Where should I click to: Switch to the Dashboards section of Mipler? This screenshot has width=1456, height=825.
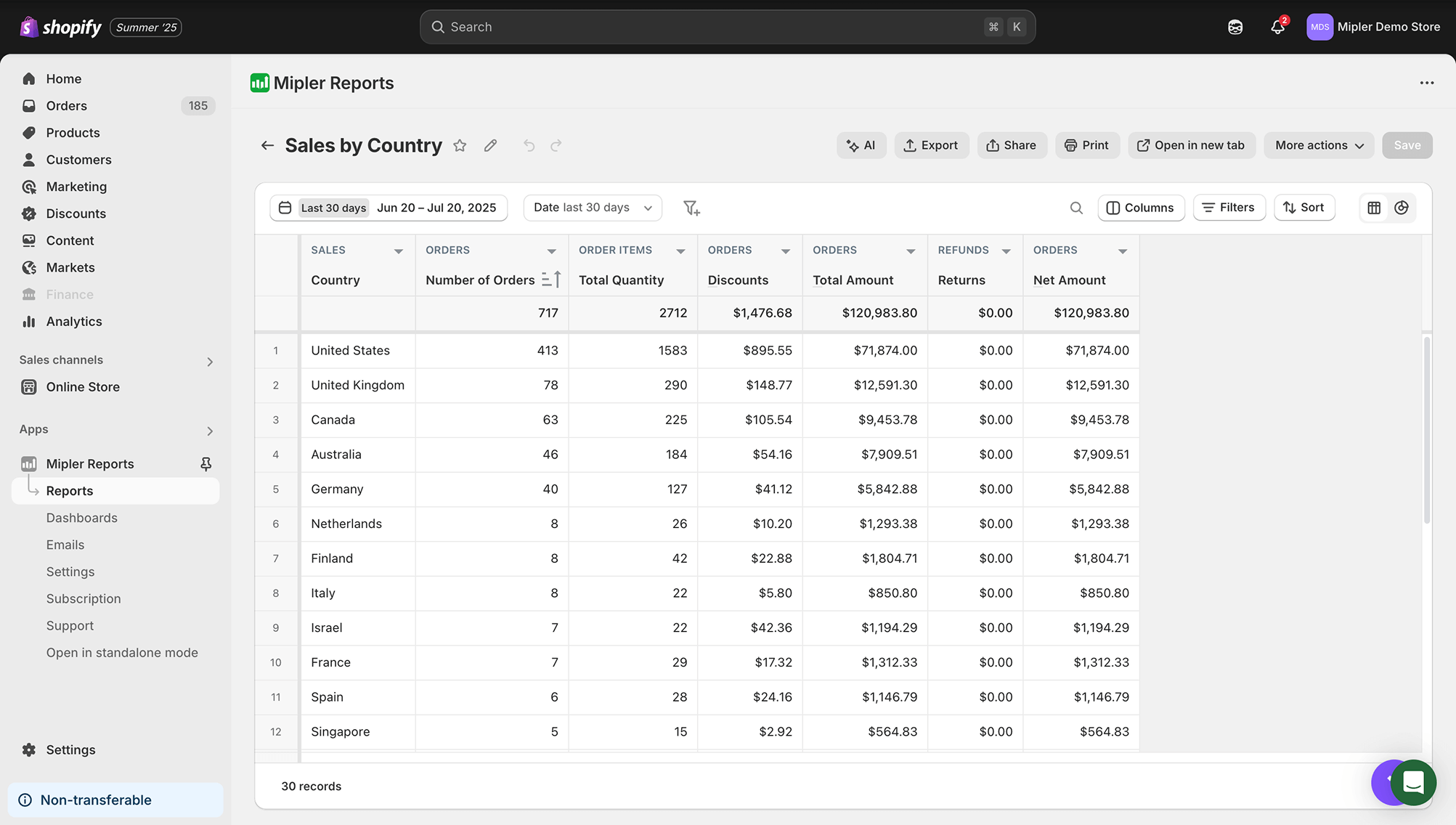(x=82, y=517)
